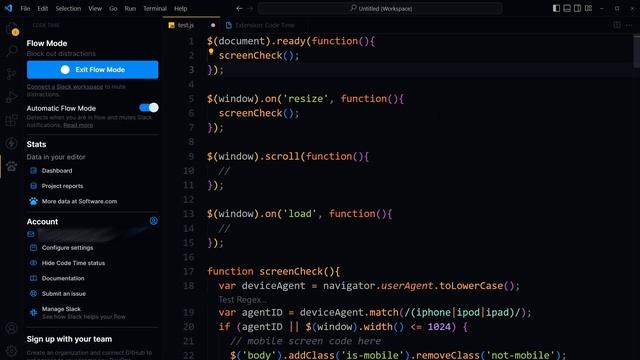Screen dimensions: 640x360
Task: Click the email envelope icon under Account
Action: pos(31,234)
